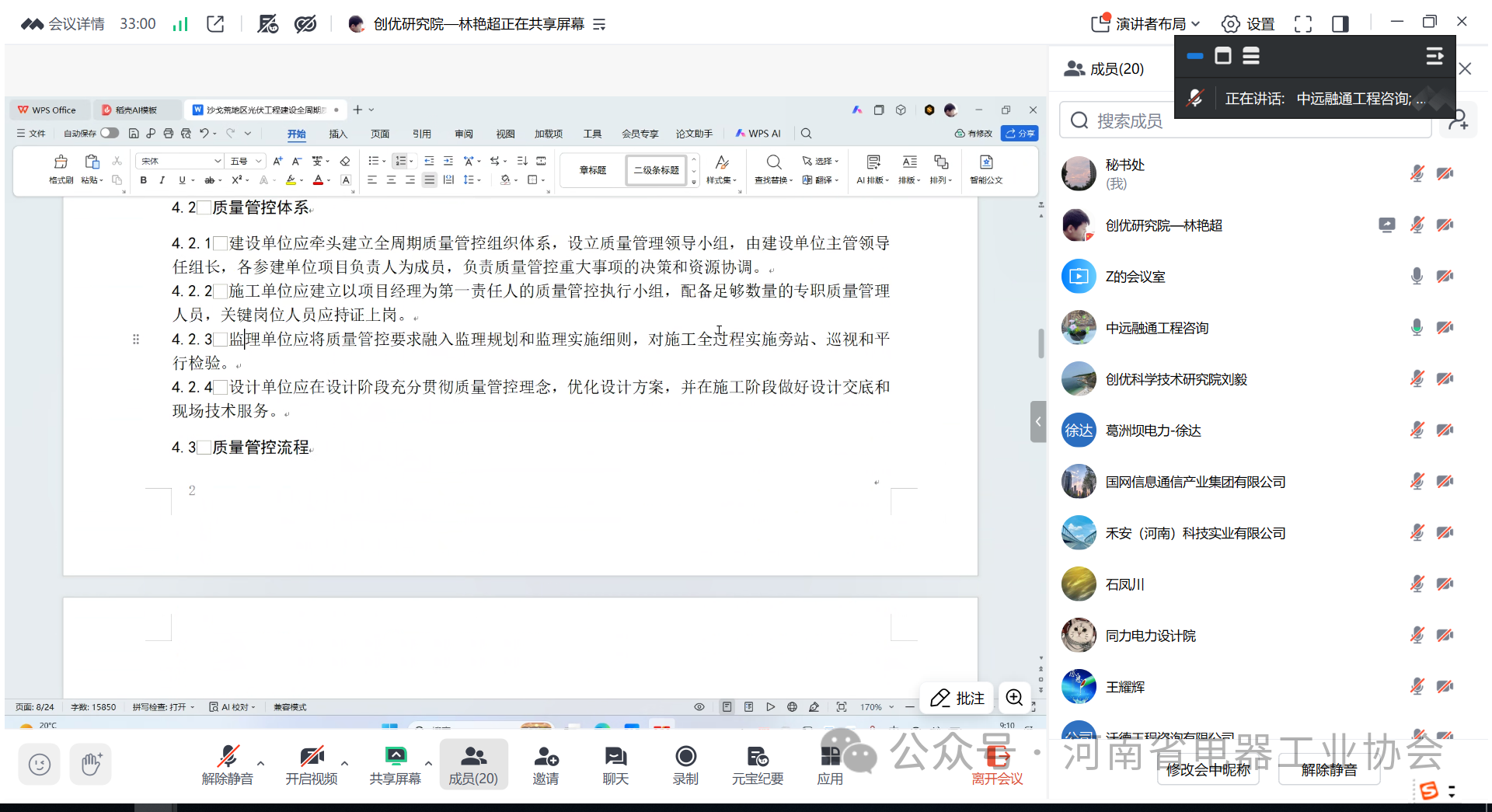Viewport: 1492px width, 812px height.
Task: Open the WPS AI menu
Action: tap(758, 134)
